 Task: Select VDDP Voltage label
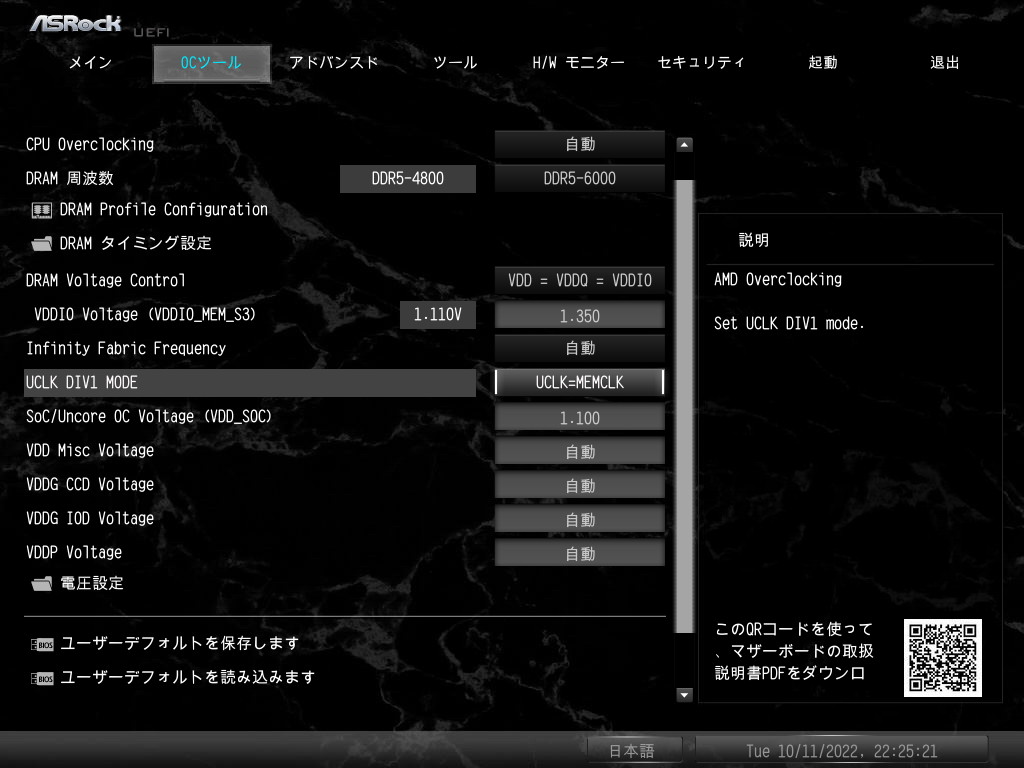[x=74, y=552]
